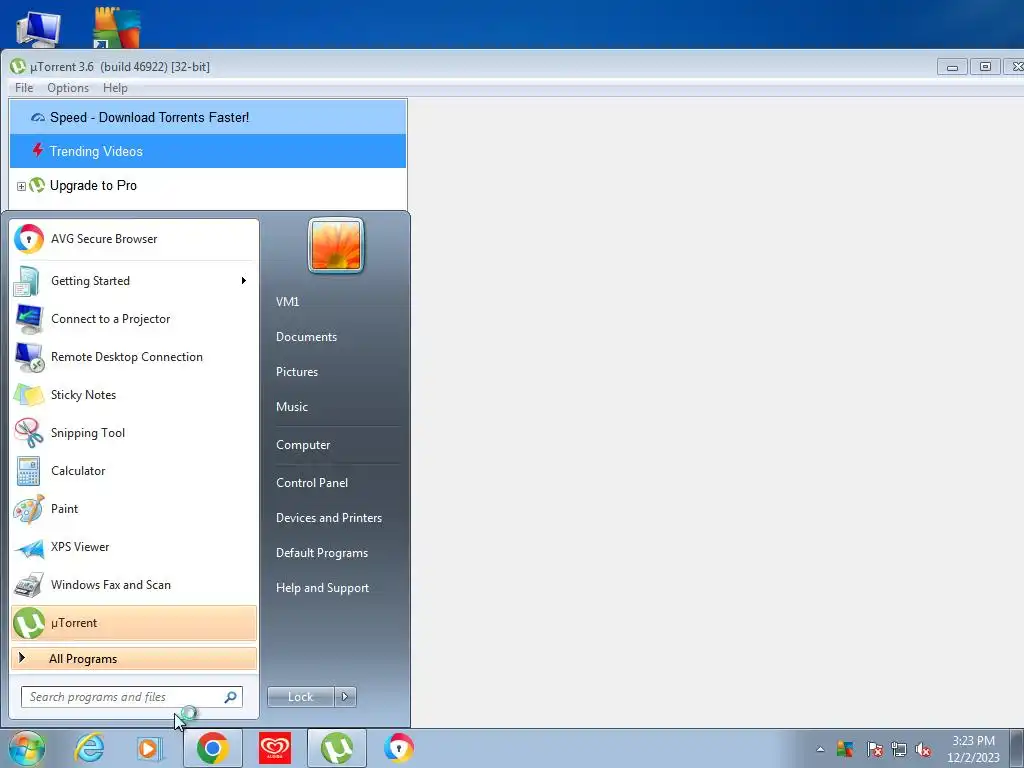Click the Getting Started icon
Viewport: 1024px width, 768px height.
coord(27,281)
